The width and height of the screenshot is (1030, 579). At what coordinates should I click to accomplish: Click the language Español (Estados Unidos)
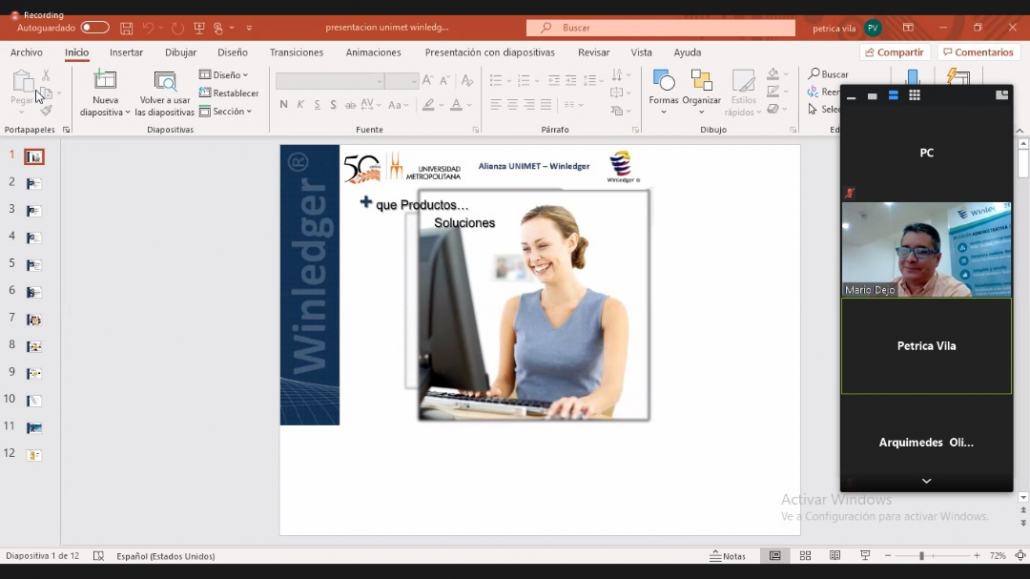point(166,556)
